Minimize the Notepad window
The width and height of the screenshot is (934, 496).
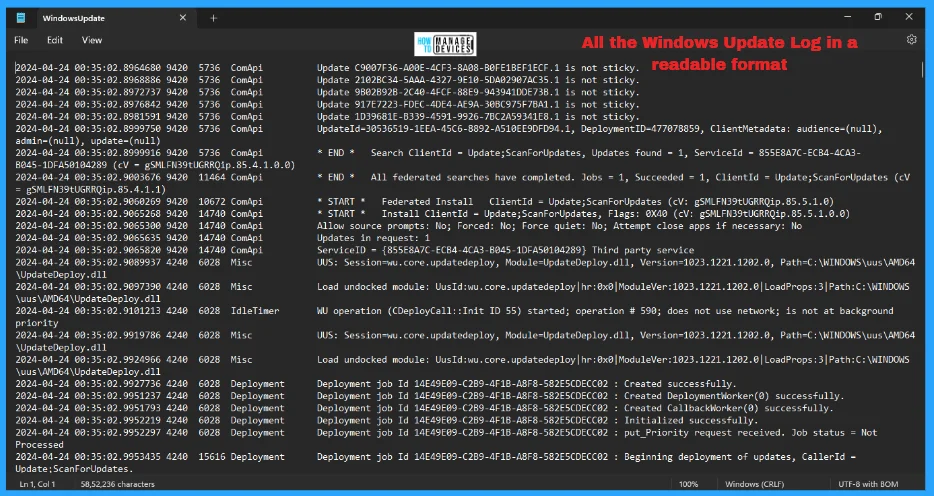click(846, 17)
